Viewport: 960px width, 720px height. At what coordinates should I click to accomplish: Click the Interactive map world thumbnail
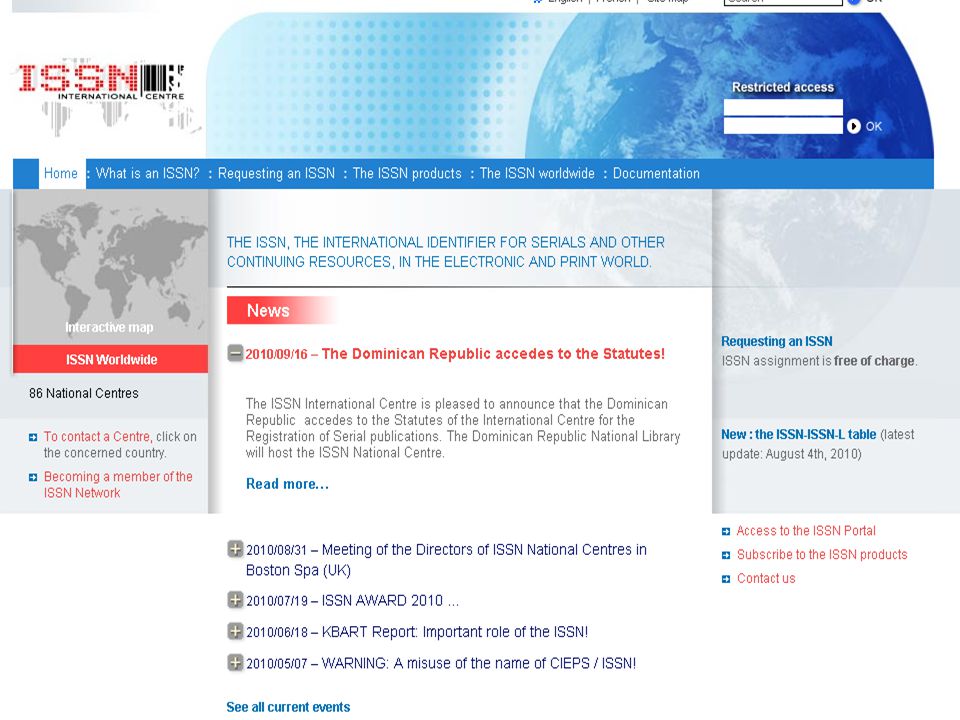coord(111,268)
